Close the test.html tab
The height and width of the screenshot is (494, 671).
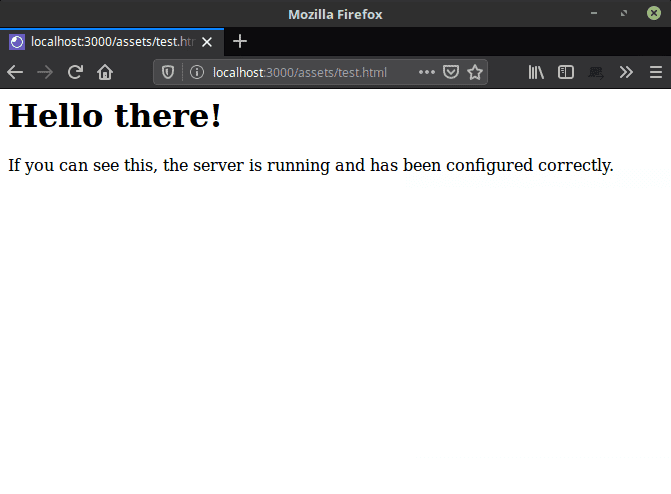click(207, 42)
